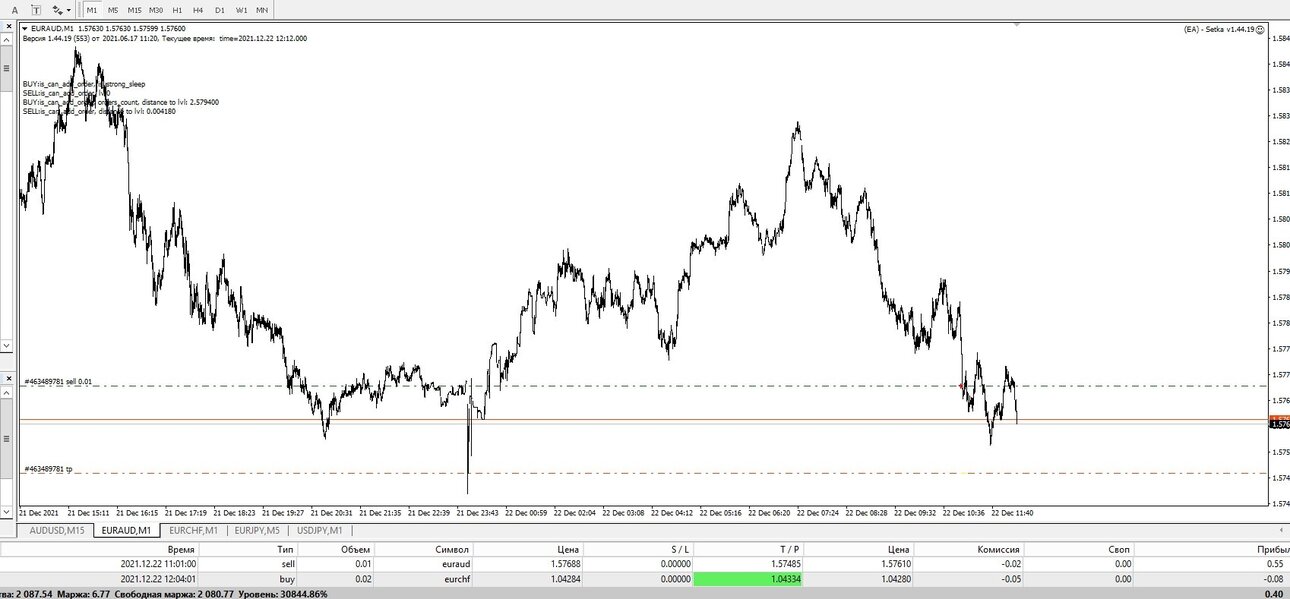Click the Setka v1.44.19 expert advisor smiley

(1261, 30)
